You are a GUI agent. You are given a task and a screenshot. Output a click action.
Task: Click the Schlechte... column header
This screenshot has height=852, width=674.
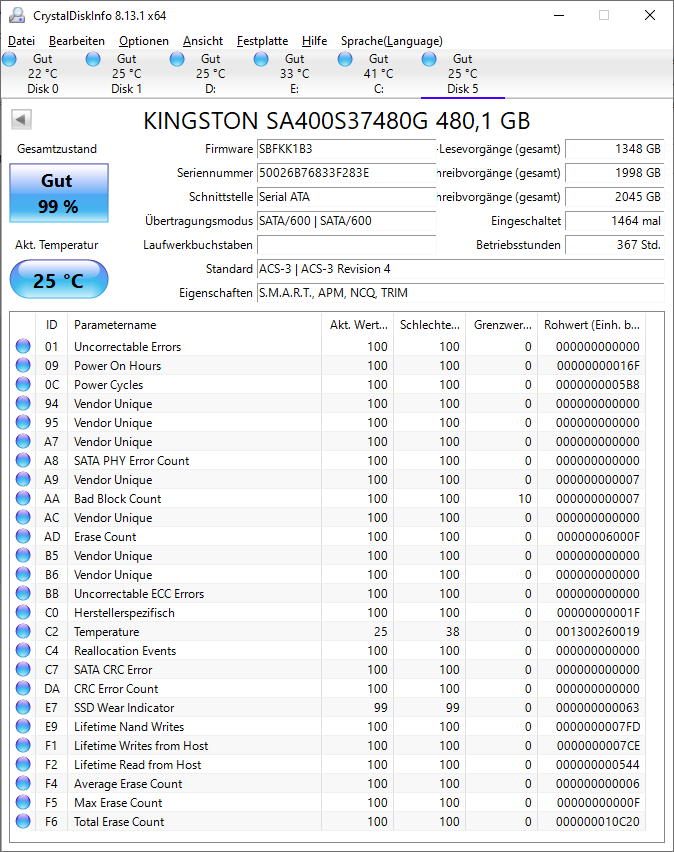pyautogui.click(x=429, y=325)
